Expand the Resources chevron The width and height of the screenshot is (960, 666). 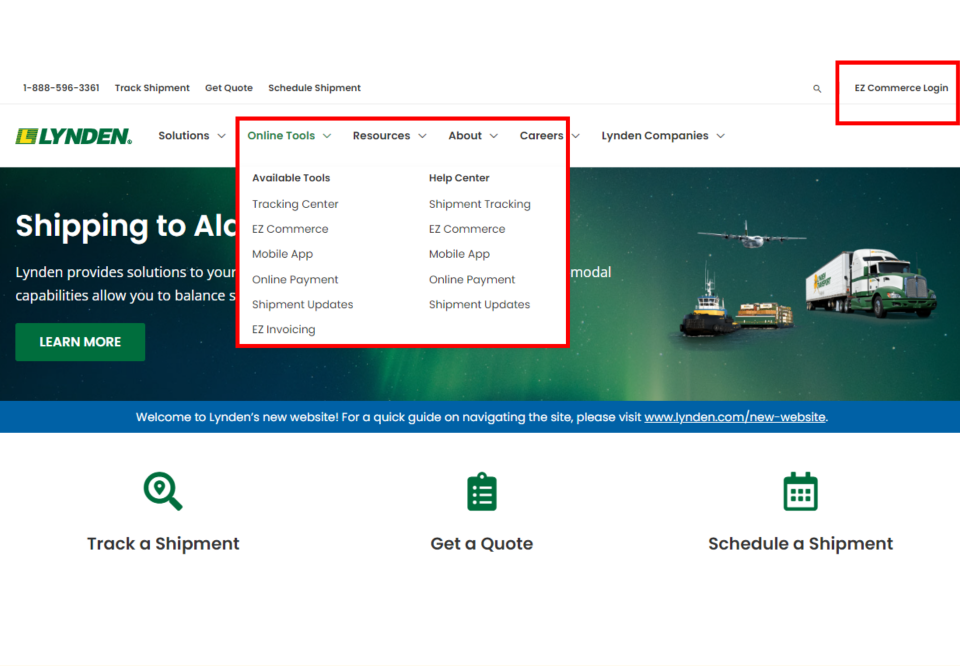pos(422,136)
